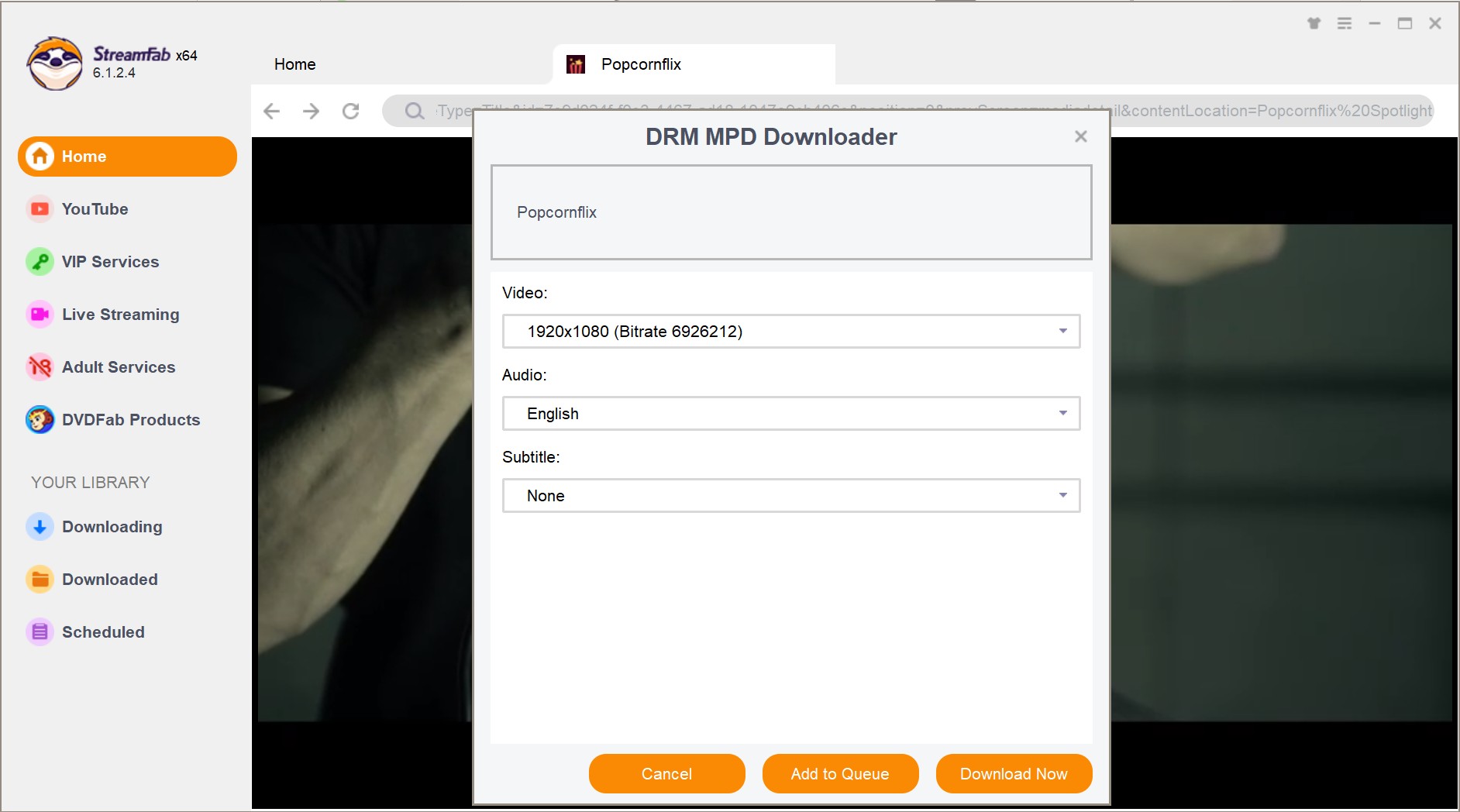Click the Live Streaming camera icon
This screenshot has height=812, width=1460.
40,315
